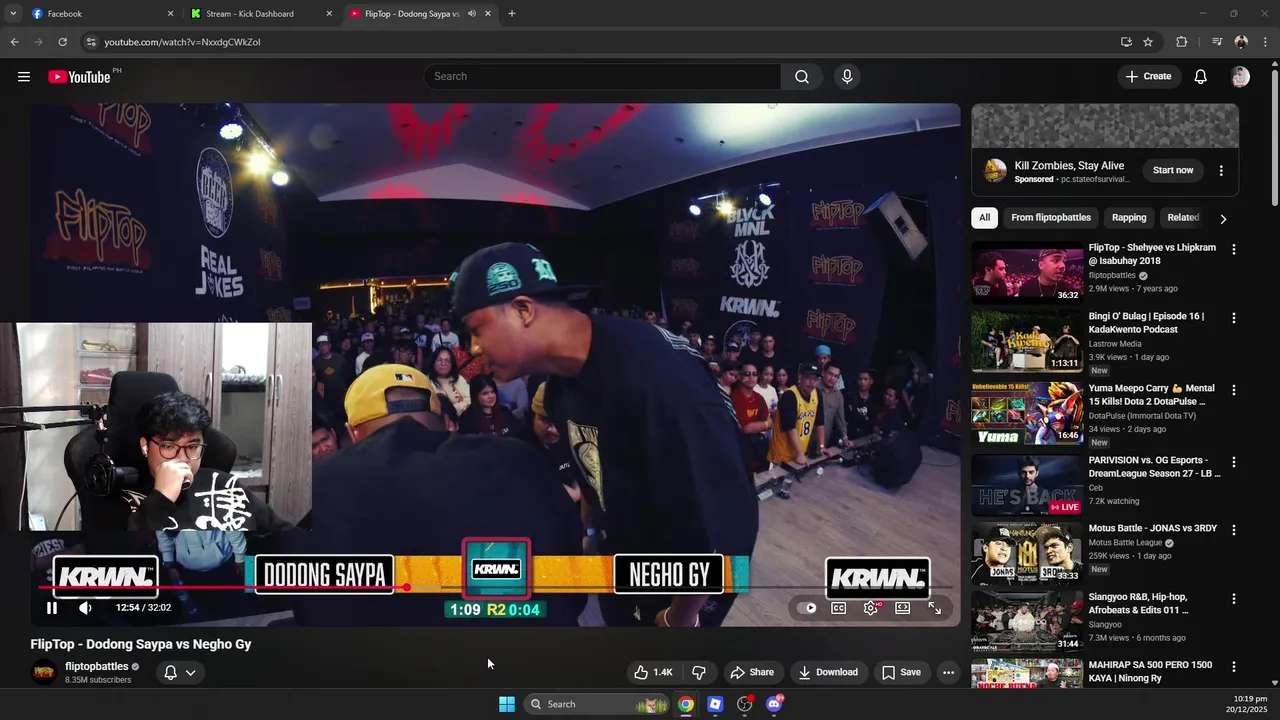Pause the video
Viewport: 1280px width, 720px height.
pyautogui.click(x=52, y=608)
